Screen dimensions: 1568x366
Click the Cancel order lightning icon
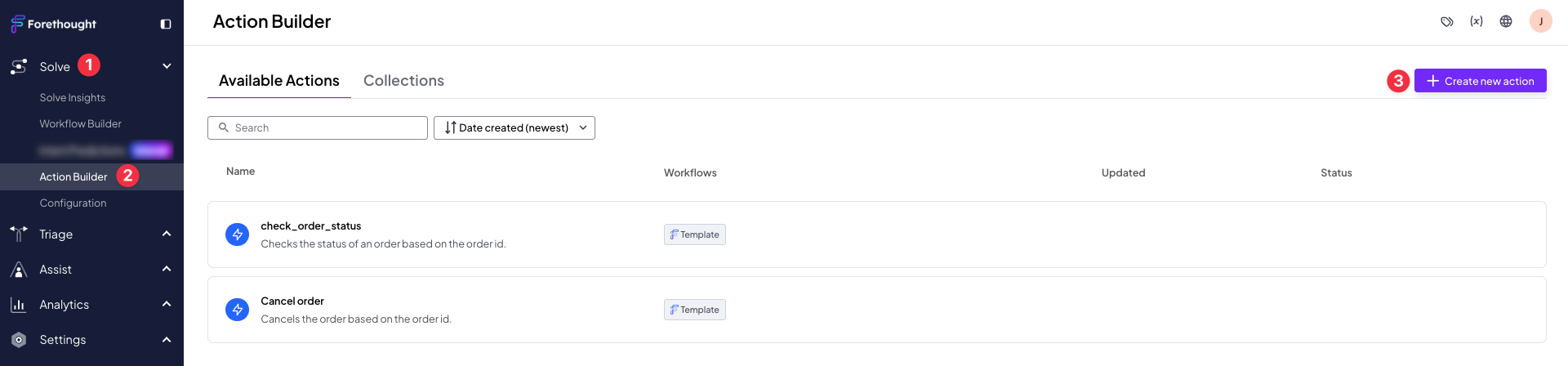(237, 310)
